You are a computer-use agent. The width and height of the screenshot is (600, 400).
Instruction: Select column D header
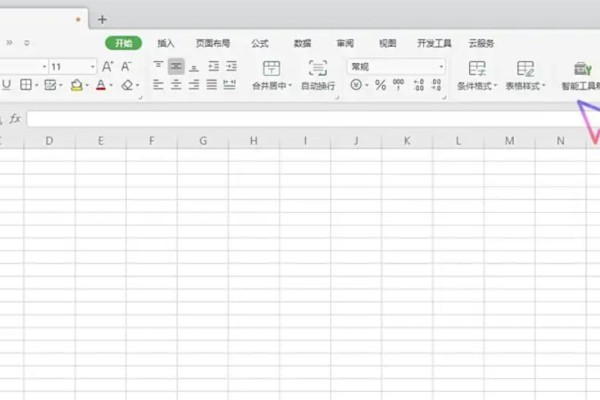click(49, 141)
